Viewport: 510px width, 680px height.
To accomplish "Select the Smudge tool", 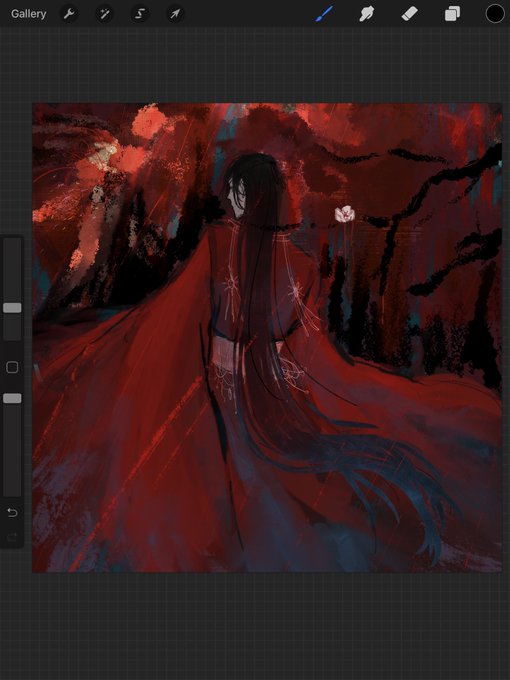I will 367,14.
